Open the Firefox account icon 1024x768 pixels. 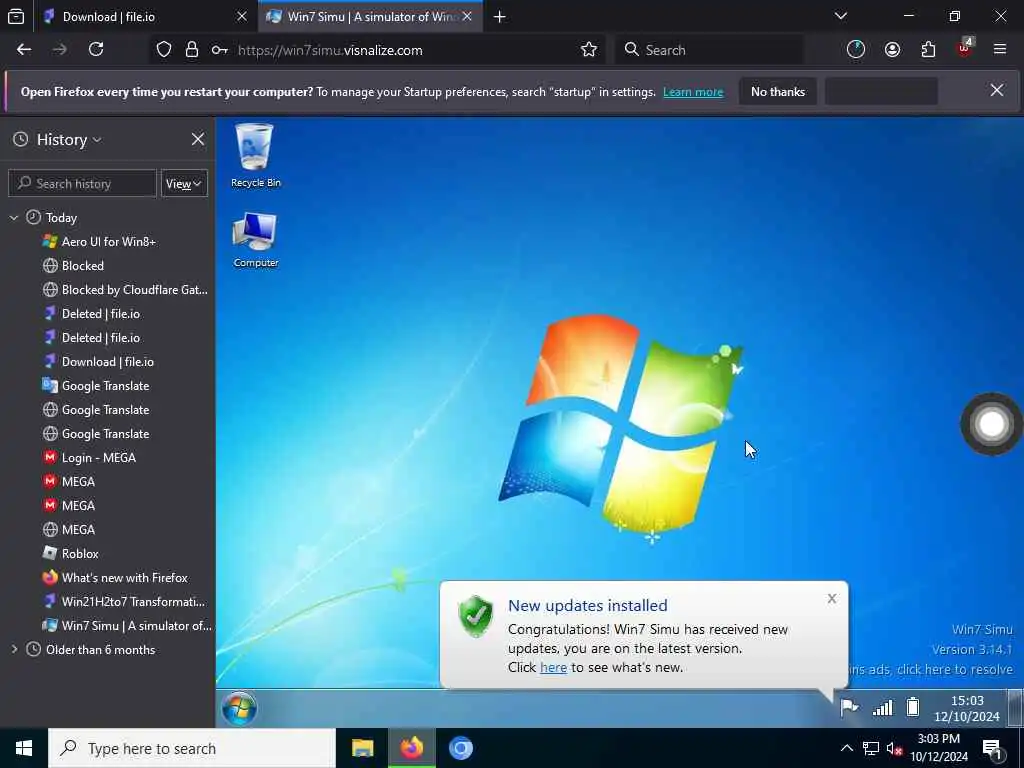892,50
